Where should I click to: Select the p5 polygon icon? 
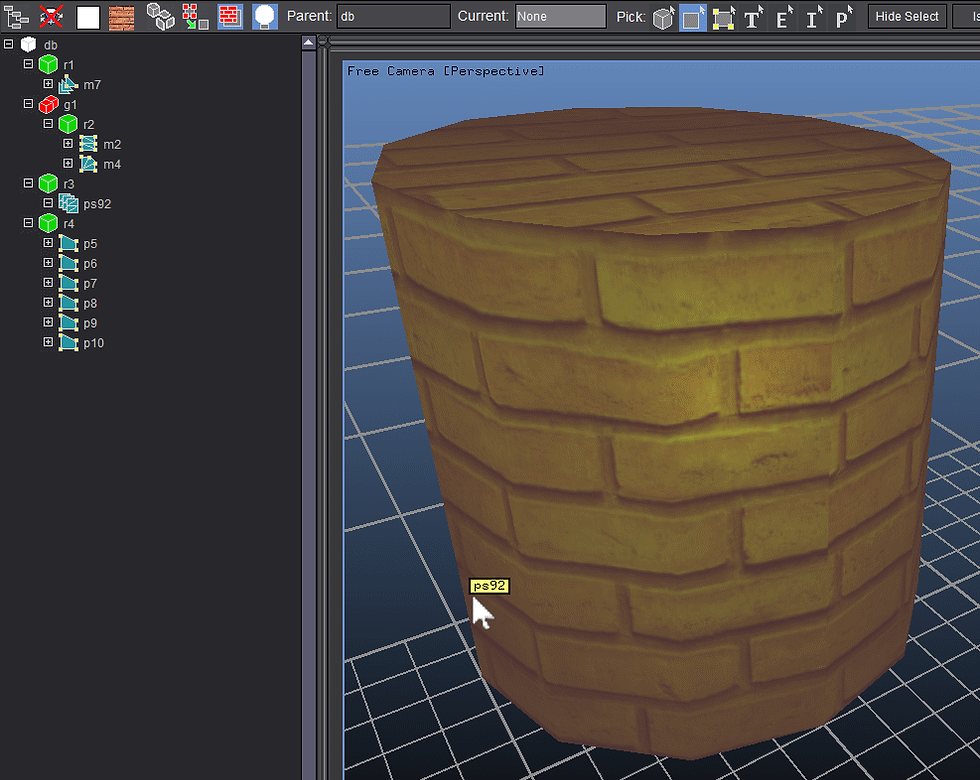(x=68, y=243)
